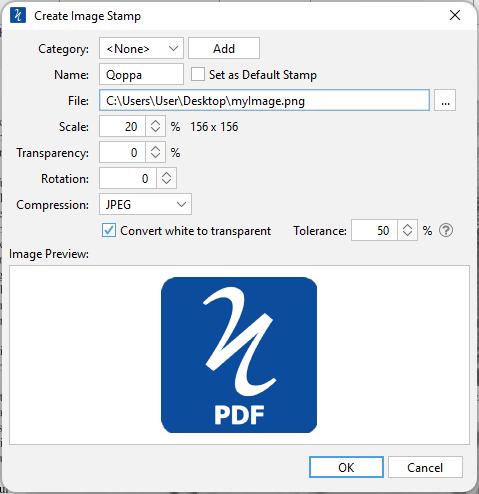
Task: Increase the Scale value with up arrow
Action: 155,122
